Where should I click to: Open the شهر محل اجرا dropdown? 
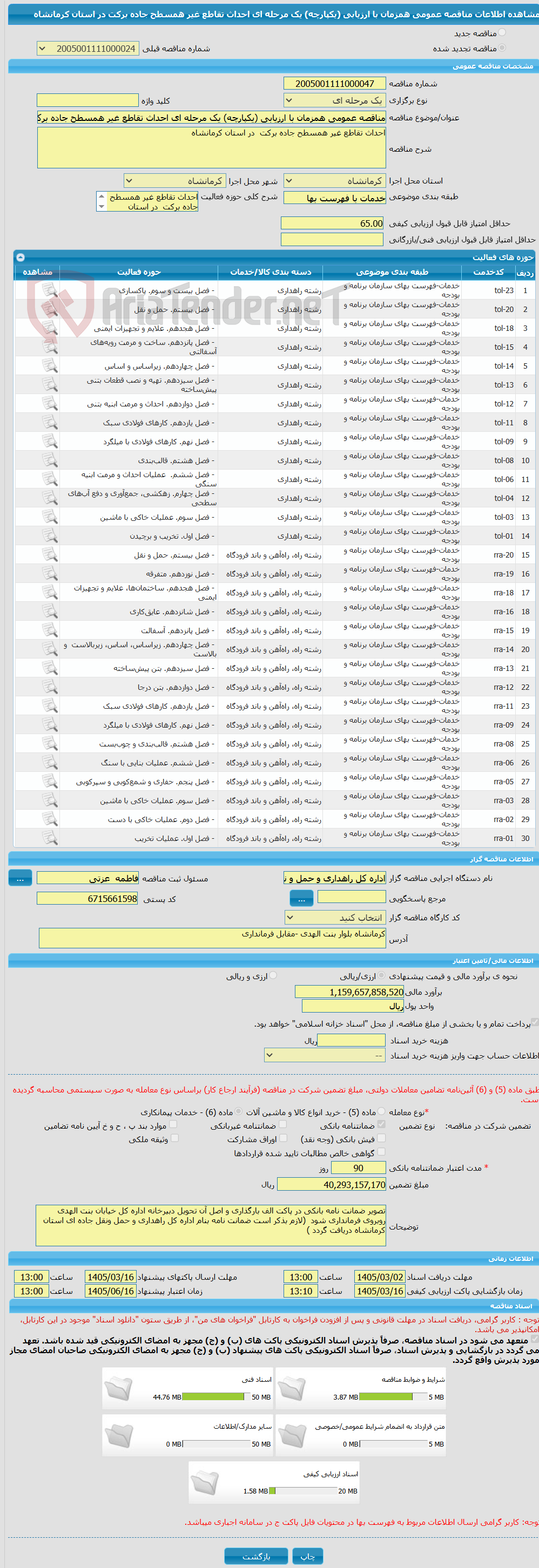point(175,181)
